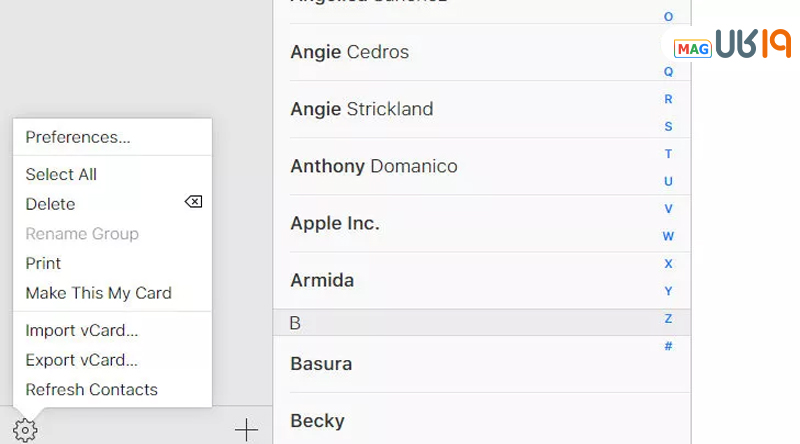Click the plus add contact icon

click(246, 430)
